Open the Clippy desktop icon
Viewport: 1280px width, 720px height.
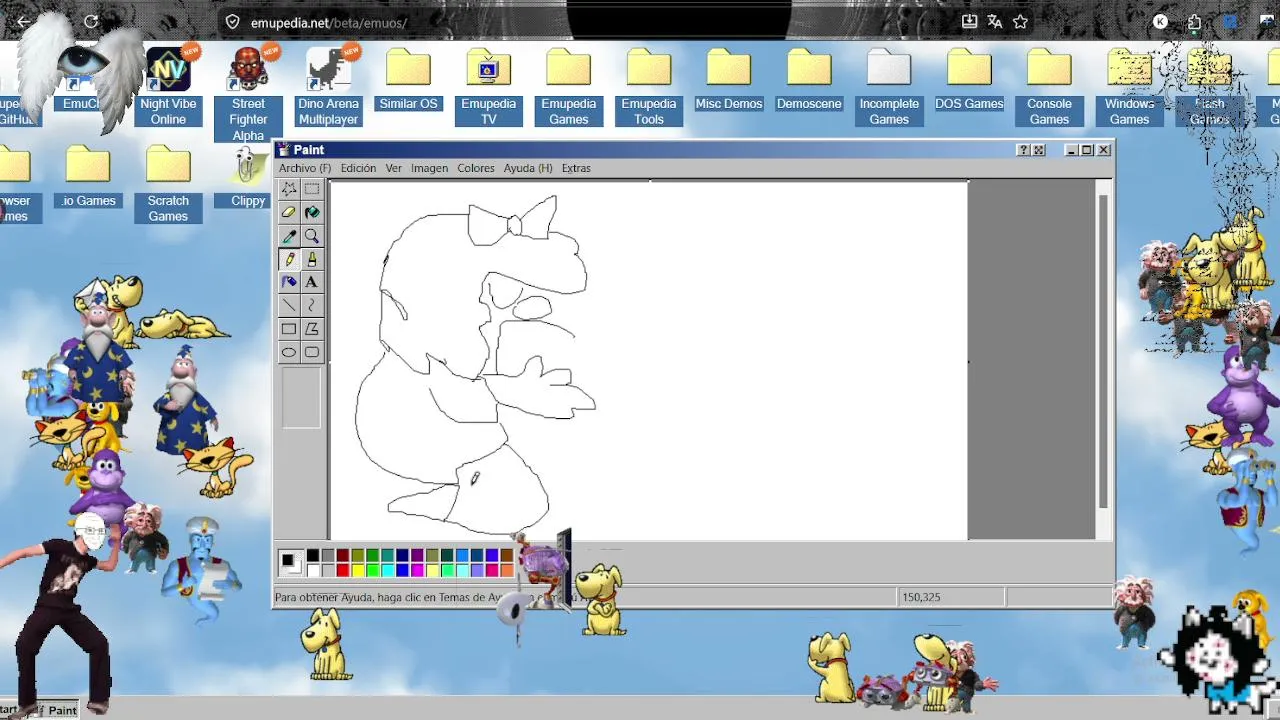tap(248, 177)
